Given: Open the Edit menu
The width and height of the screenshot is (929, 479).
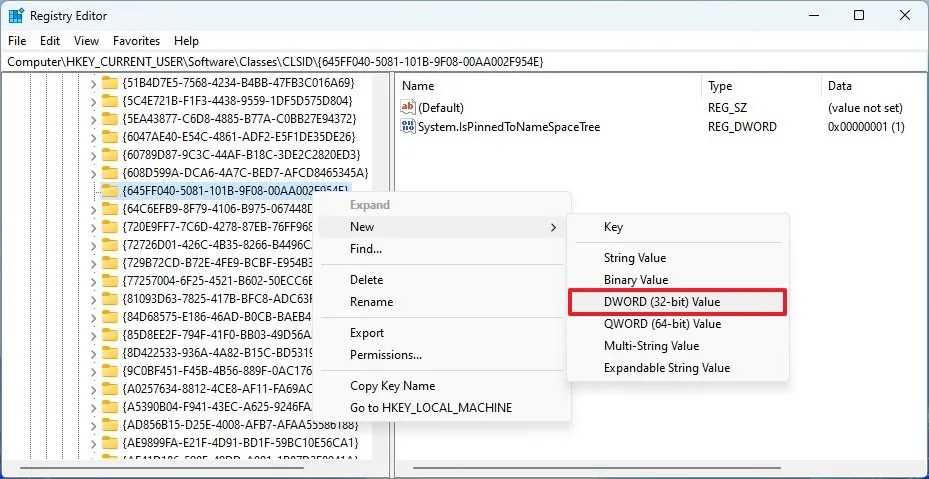Looking at the screenshot, I should click(x=50, y=41).
